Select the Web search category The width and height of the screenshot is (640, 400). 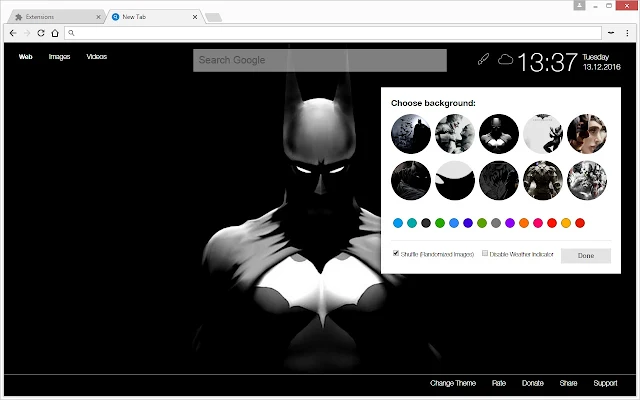point(25,57)
